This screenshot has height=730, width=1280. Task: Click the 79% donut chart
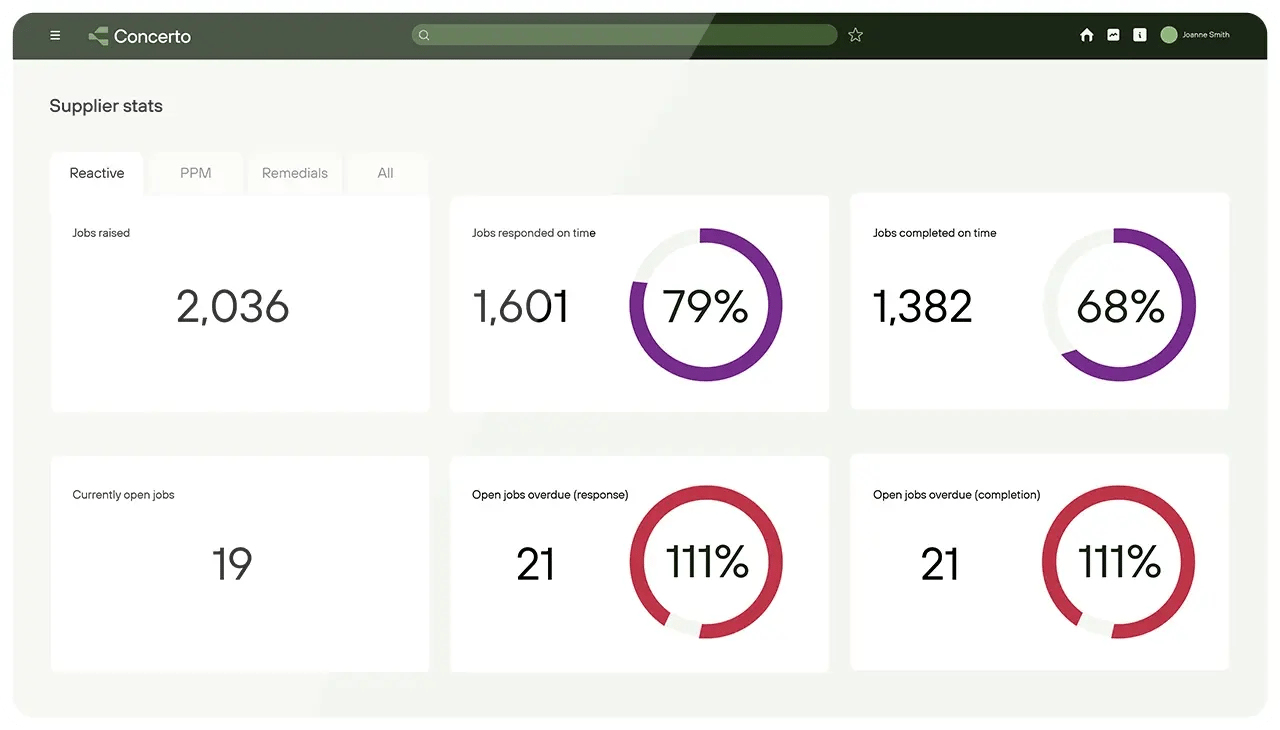[706, 305]
